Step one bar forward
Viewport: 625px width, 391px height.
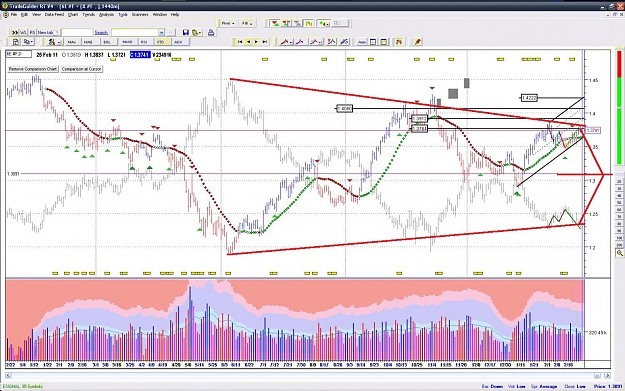(x=256, y=41)
